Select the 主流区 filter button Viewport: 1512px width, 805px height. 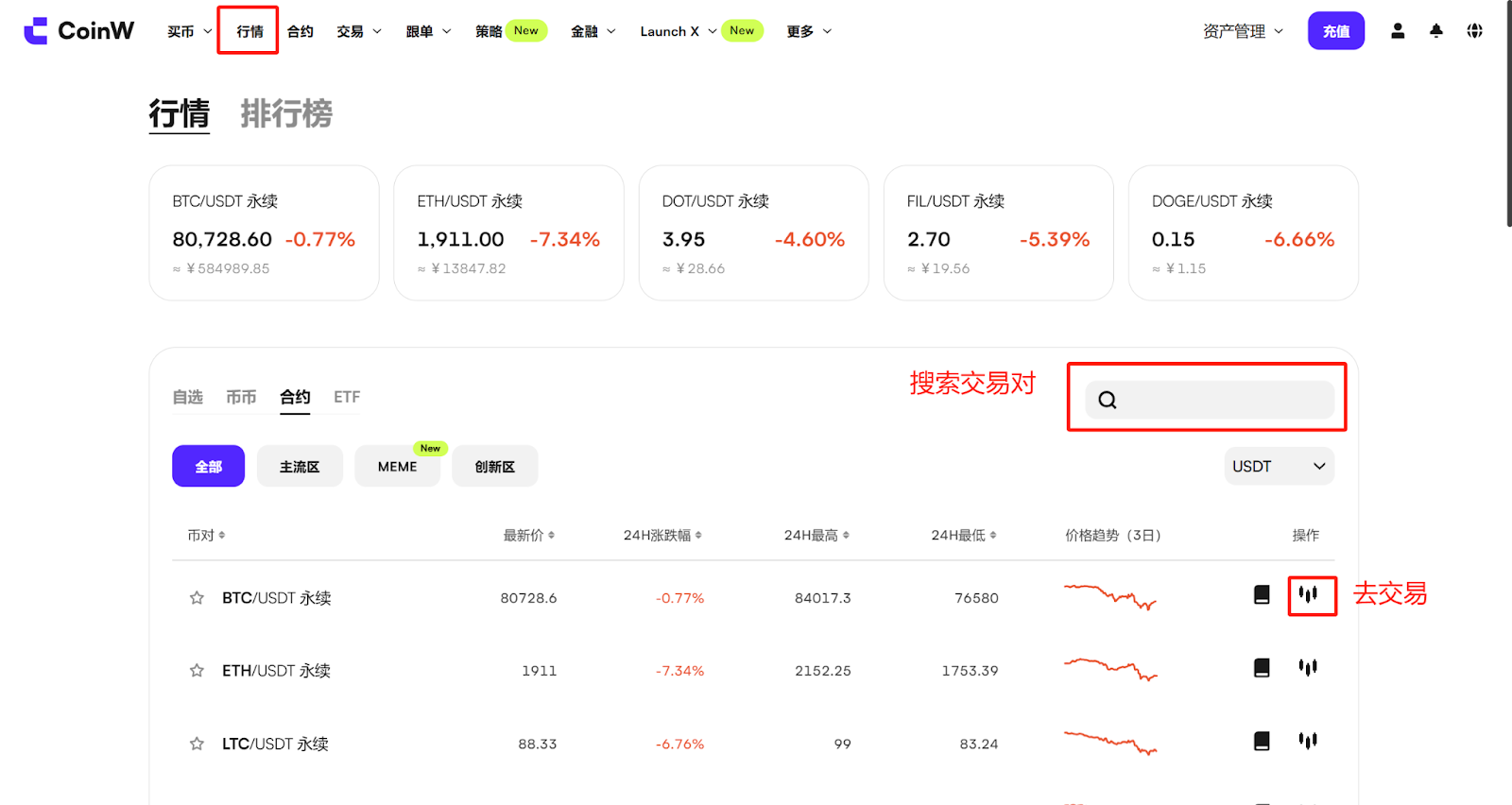[x=300, y=467]
